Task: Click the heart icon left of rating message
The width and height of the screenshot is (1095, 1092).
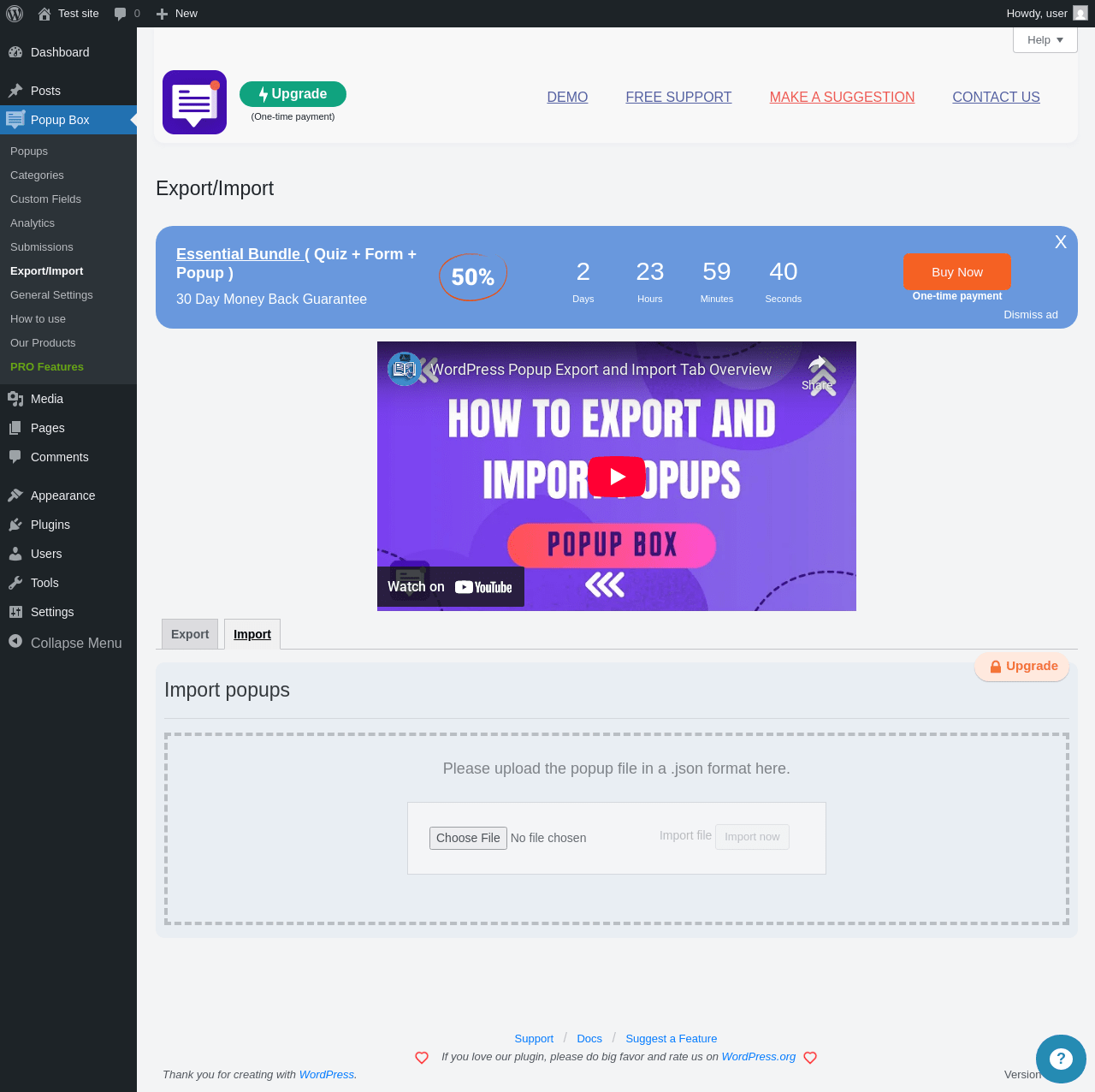Action: click(422, 1058)
